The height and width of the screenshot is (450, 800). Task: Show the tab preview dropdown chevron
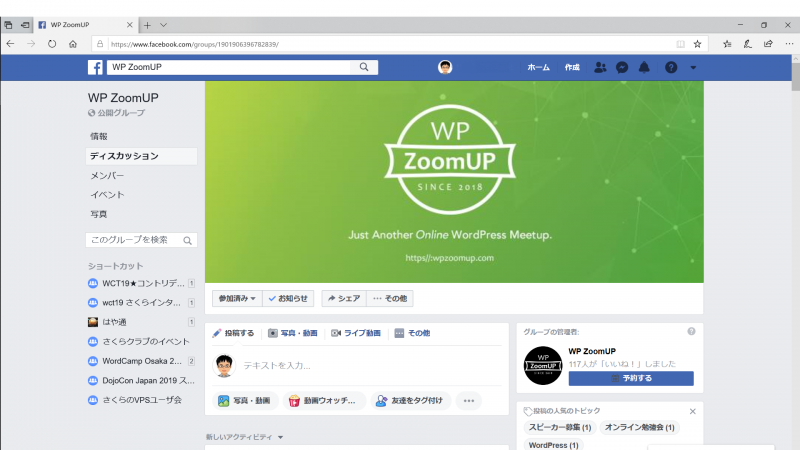tap(163, 25)
